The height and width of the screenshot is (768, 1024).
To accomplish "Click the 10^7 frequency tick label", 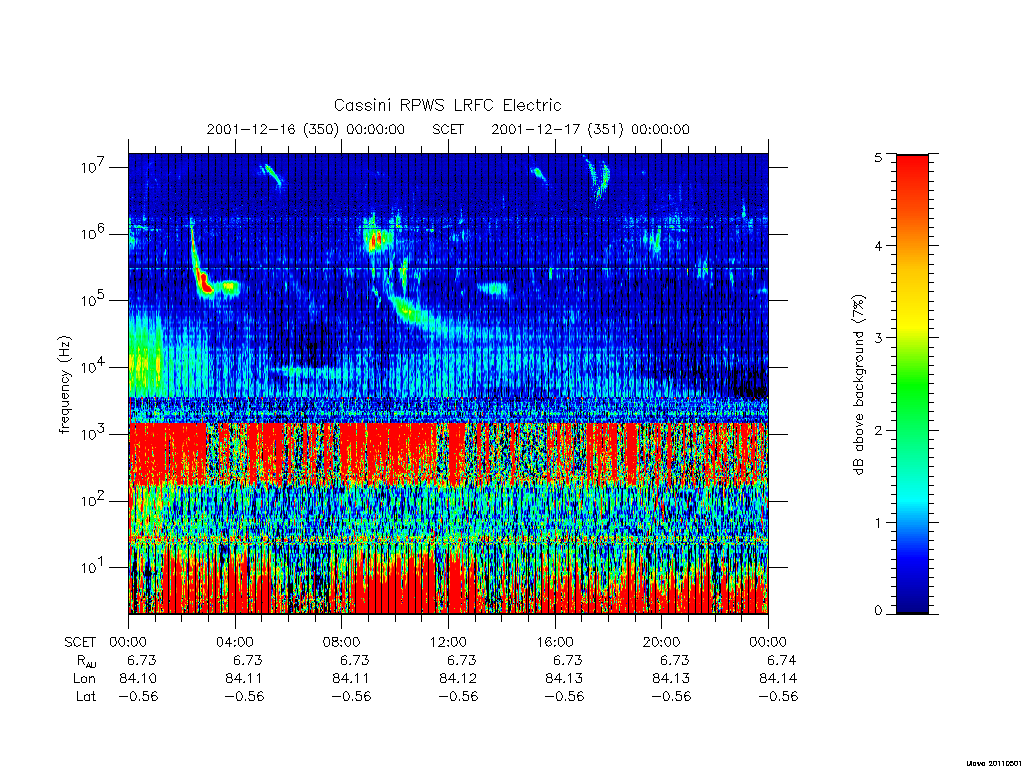I will point(94,167).
